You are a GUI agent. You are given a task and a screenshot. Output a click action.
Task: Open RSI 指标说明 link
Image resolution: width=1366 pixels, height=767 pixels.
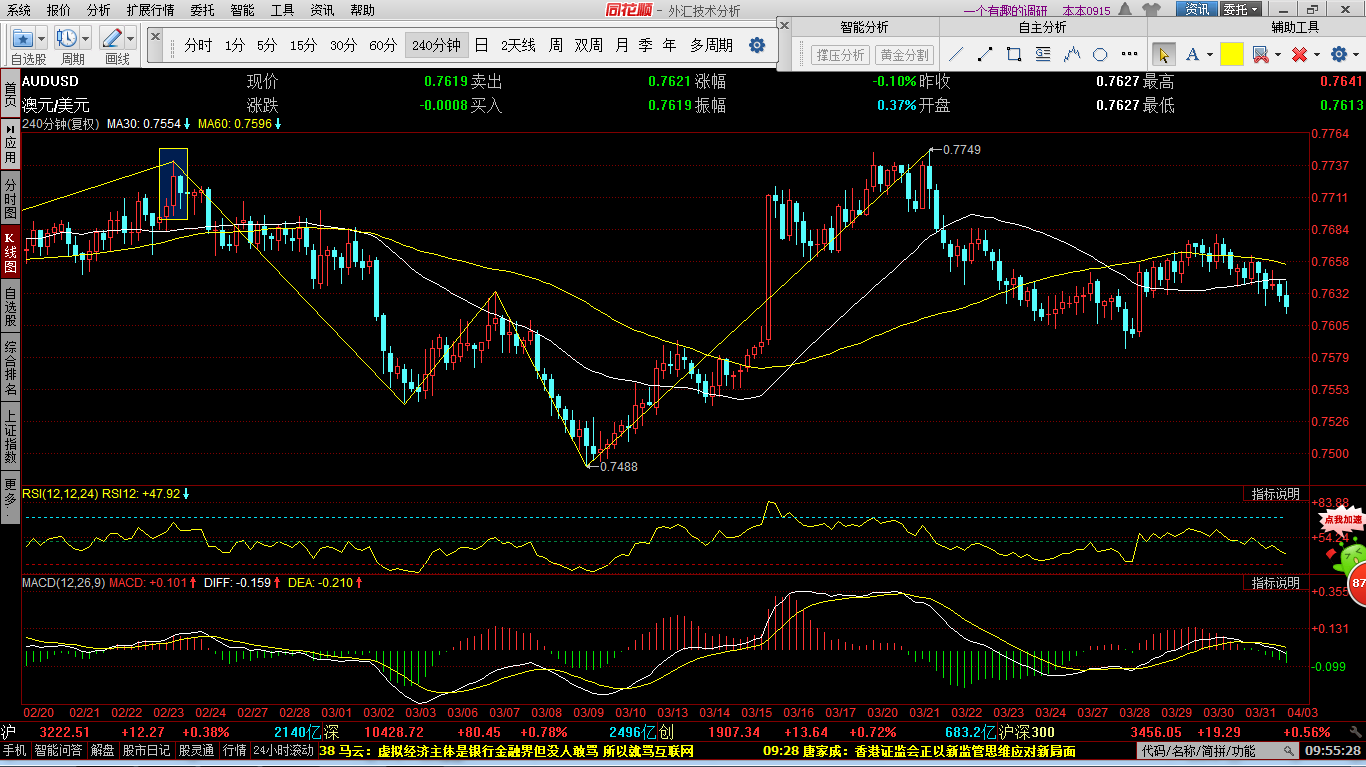pos(1276,494)
